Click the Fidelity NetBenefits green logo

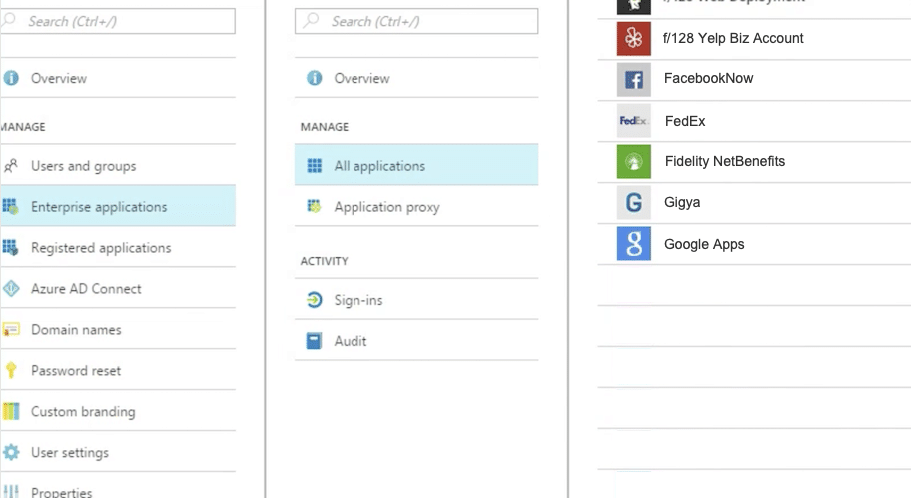pyautogui.click(x=634, y=162)
